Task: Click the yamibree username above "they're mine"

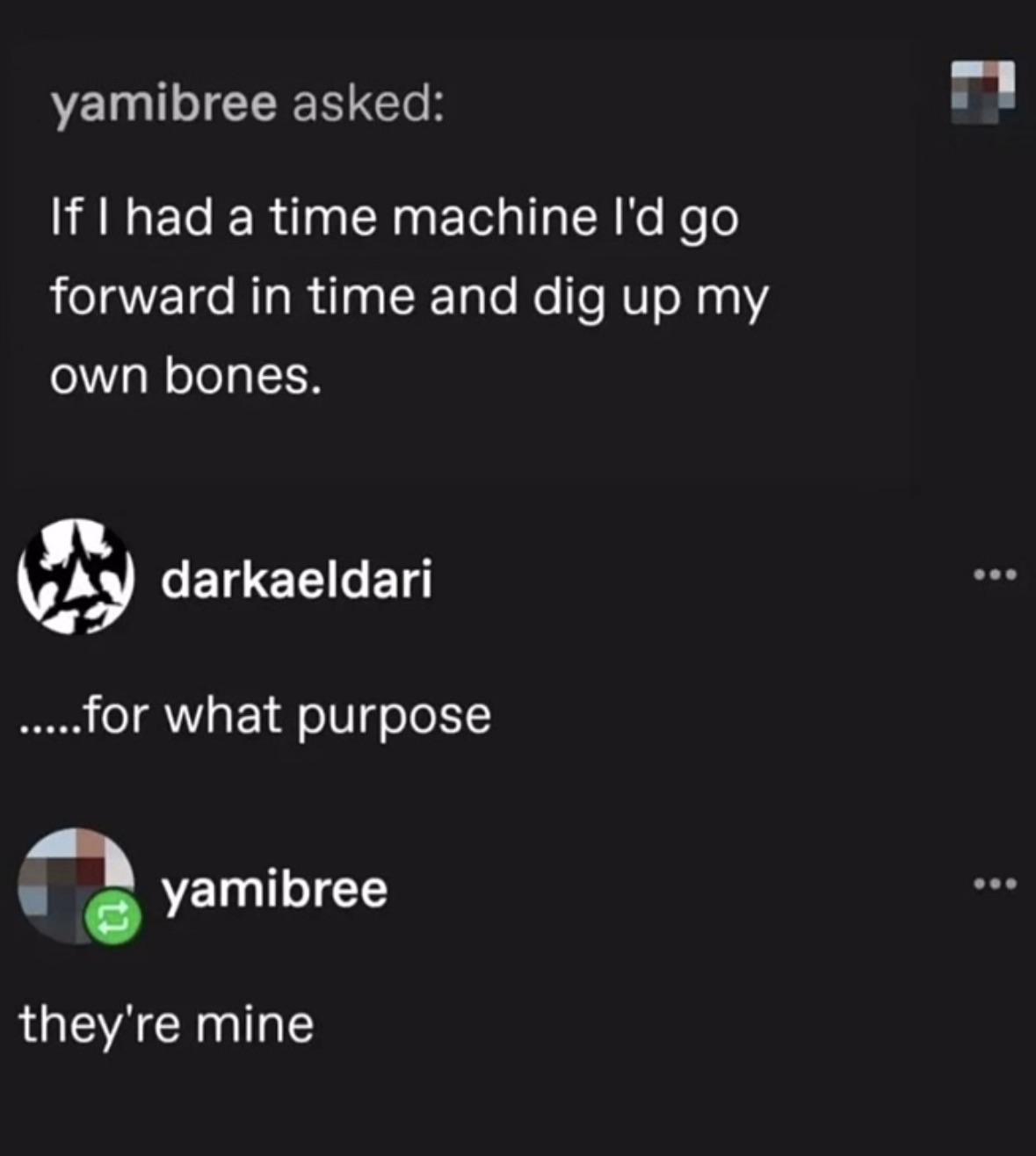Action: click(x=273, y=889)
